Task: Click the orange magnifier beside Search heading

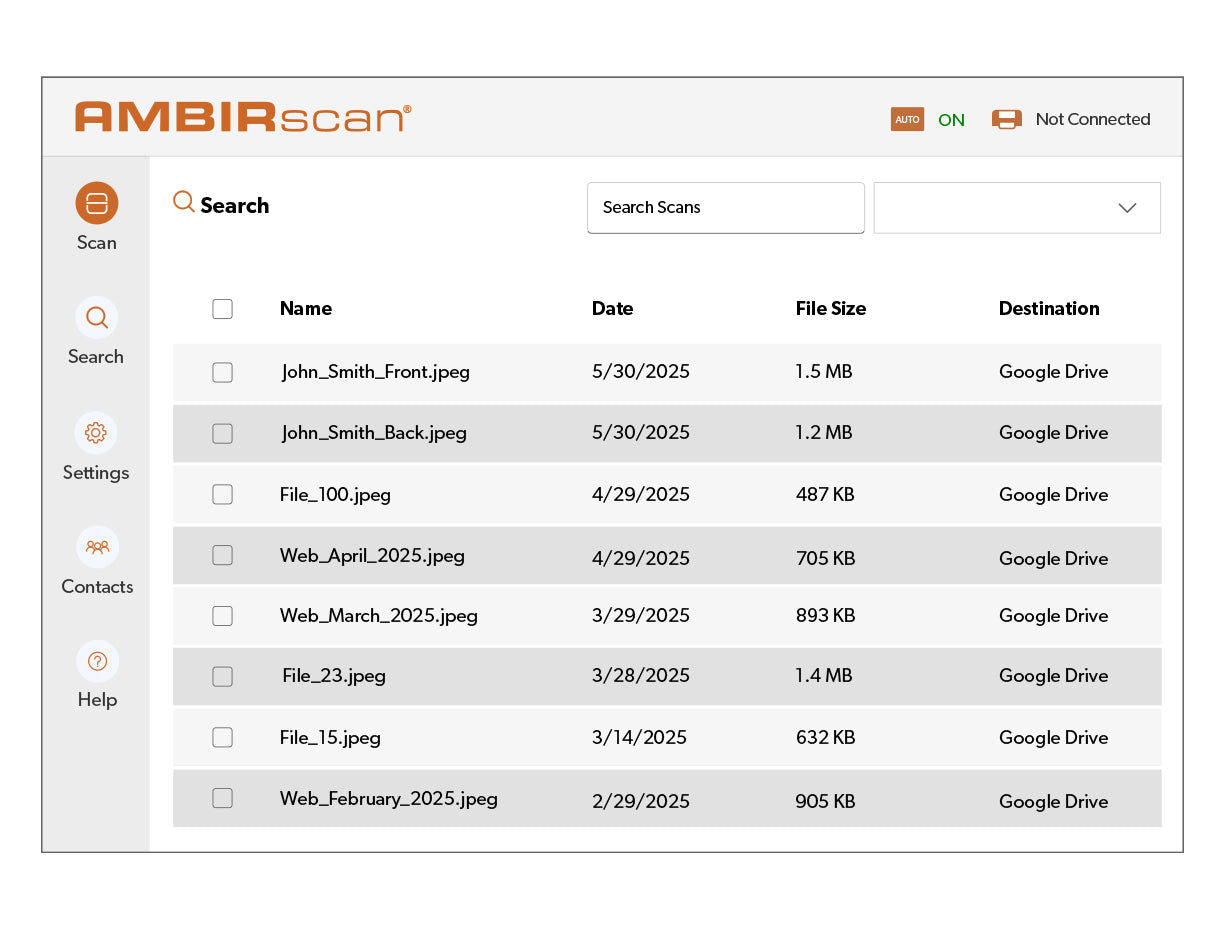Action: pyautogui.click(x=183, y=202)
